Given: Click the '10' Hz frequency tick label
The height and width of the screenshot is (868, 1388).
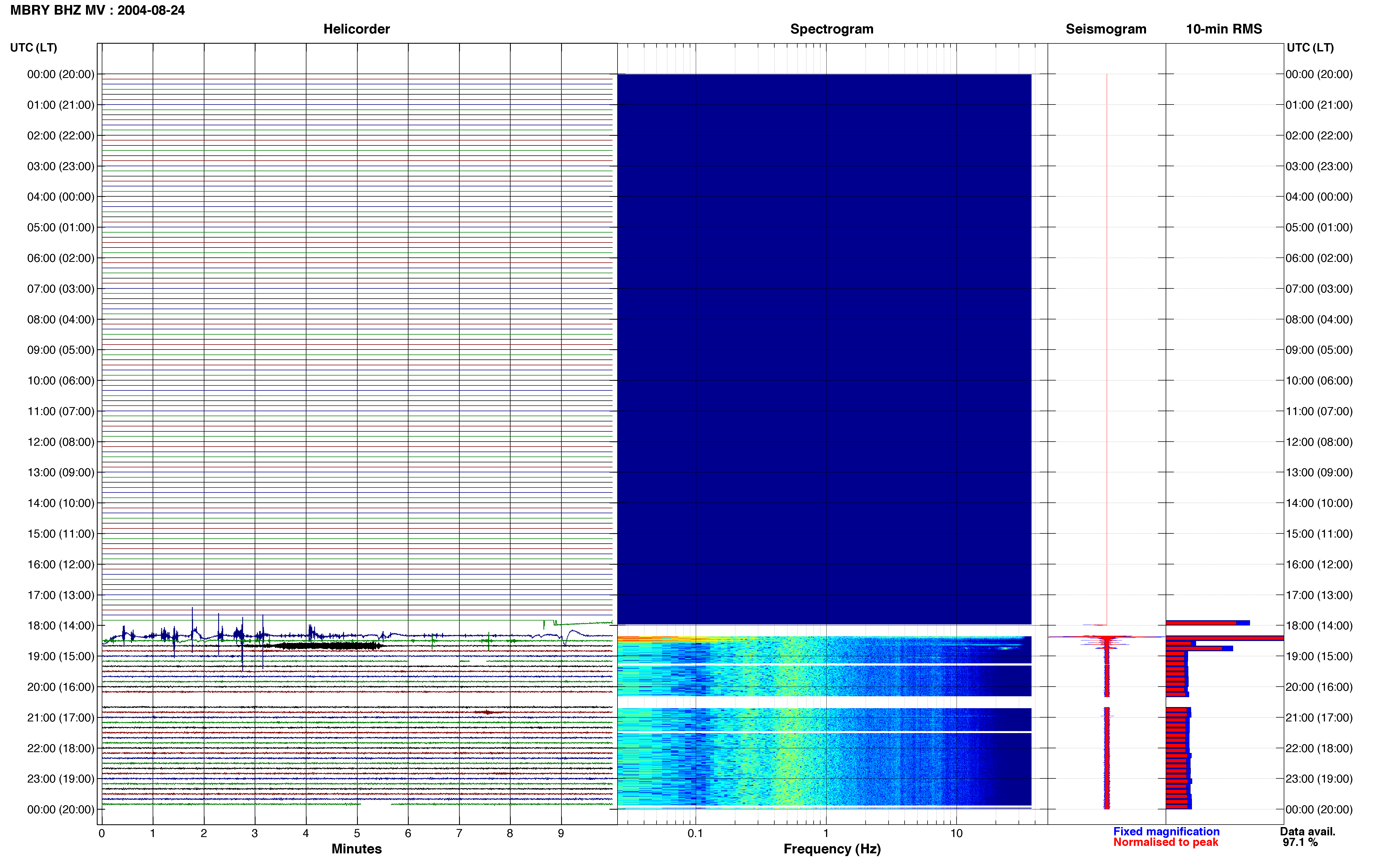Looking at the screenshot, I should click(956, 833).
